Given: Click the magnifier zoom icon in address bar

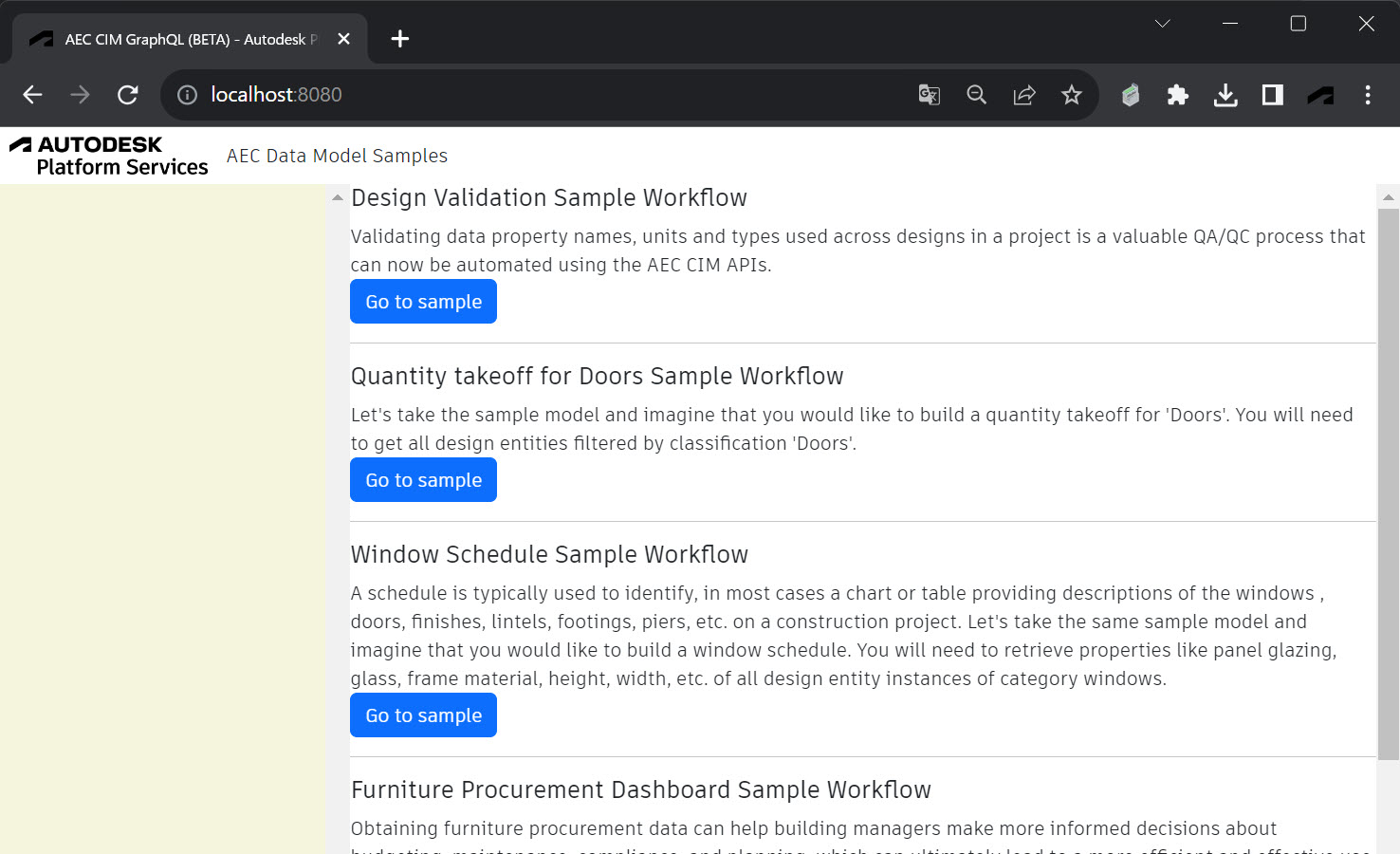Looking at the screenshot, I should [x=977, y=95].
